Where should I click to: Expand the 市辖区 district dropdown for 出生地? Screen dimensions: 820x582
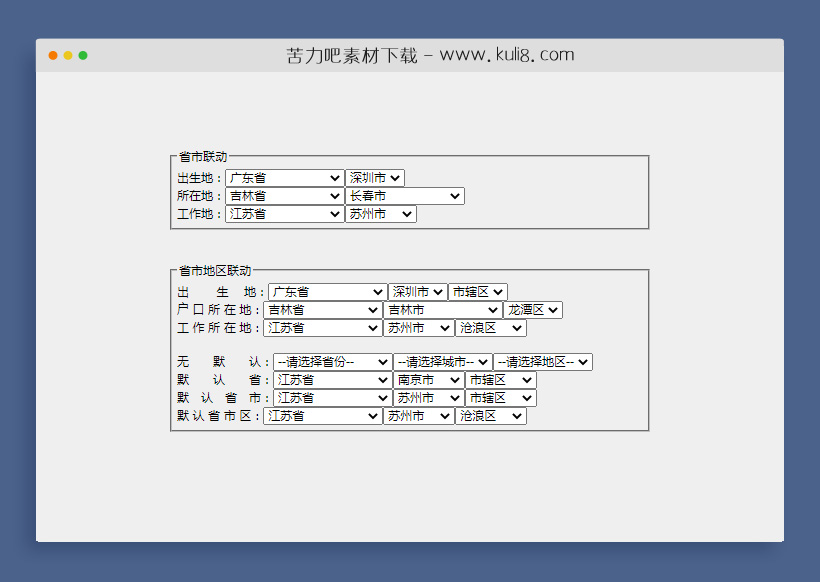478,292
